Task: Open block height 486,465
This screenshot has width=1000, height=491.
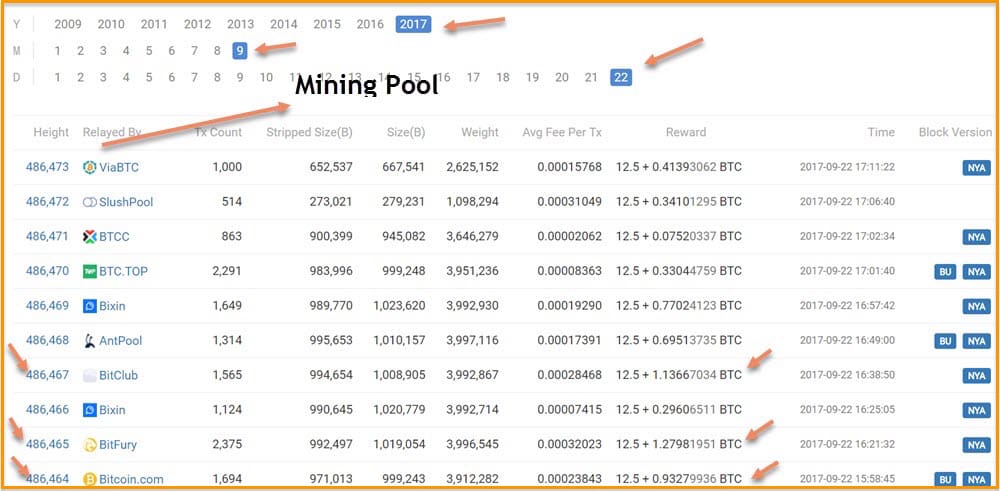Action: click(x=47, y=444)
